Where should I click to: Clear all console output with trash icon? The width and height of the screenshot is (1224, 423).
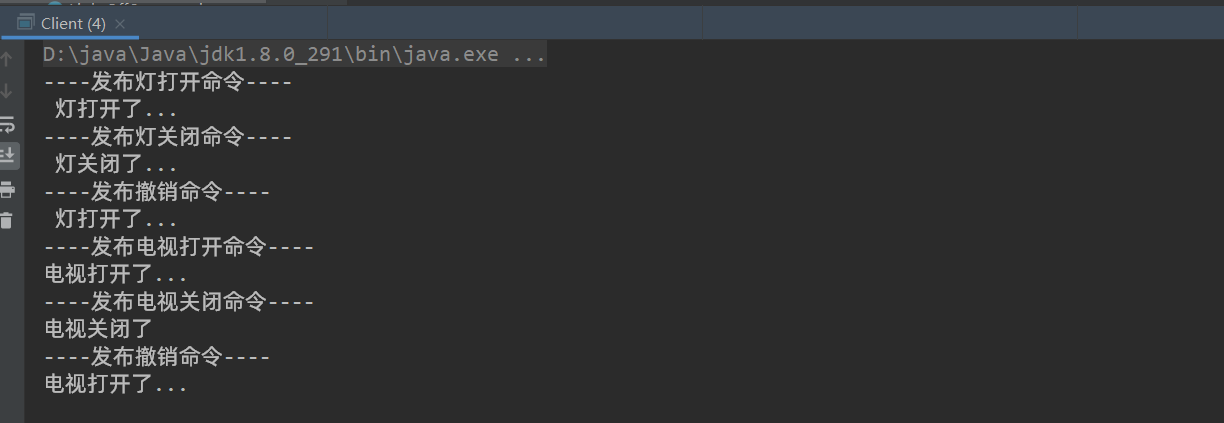click(x=7, y=220)
